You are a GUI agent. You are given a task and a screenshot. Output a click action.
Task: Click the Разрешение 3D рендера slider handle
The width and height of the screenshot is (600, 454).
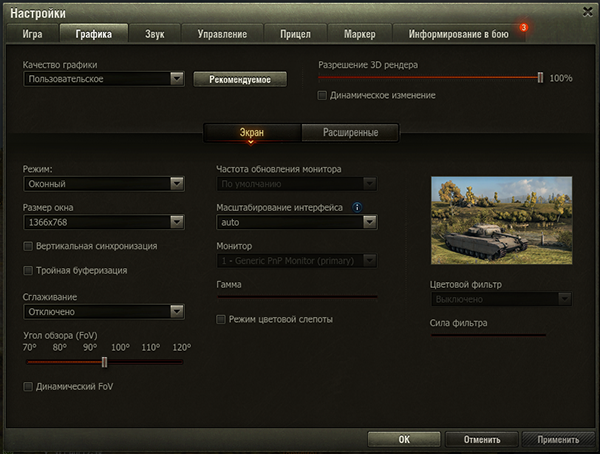[540, 78]
